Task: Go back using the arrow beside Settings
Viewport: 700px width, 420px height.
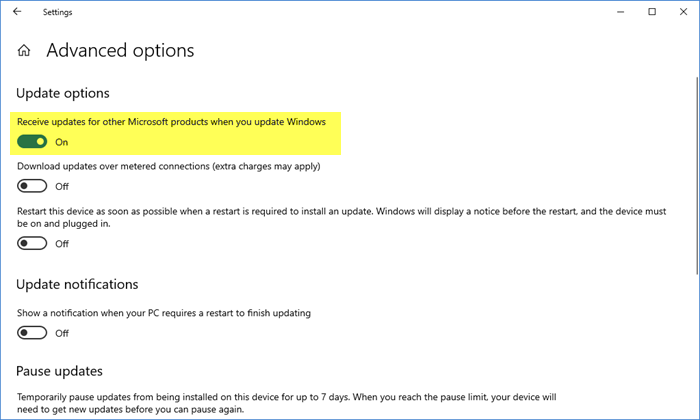Action: (17, 12)
